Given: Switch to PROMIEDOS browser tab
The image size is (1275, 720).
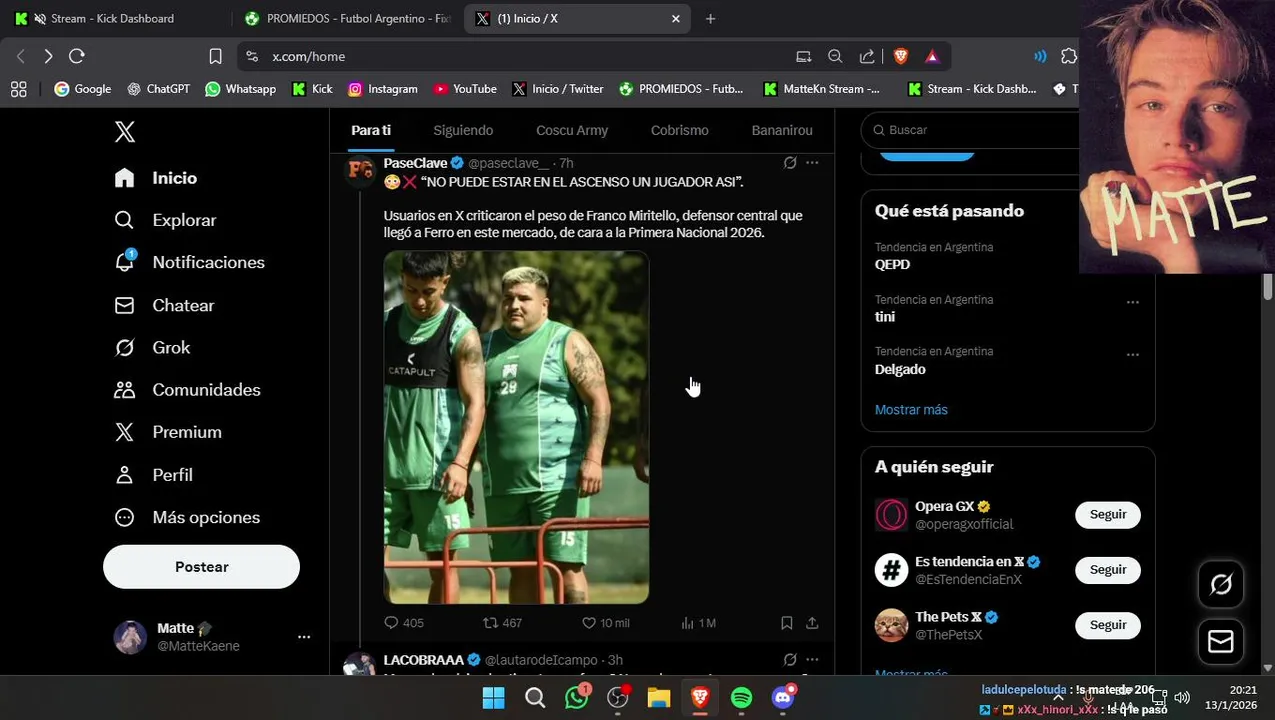Looking at the screenshot, I should coord(348,18).
